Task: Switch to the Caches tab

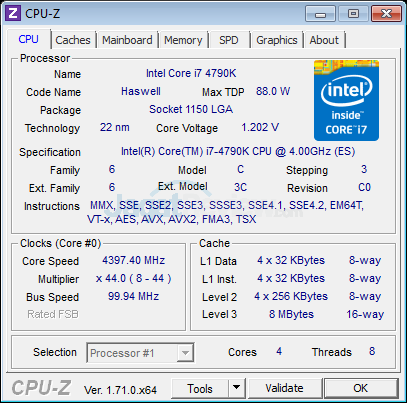Action: (73, 40)
